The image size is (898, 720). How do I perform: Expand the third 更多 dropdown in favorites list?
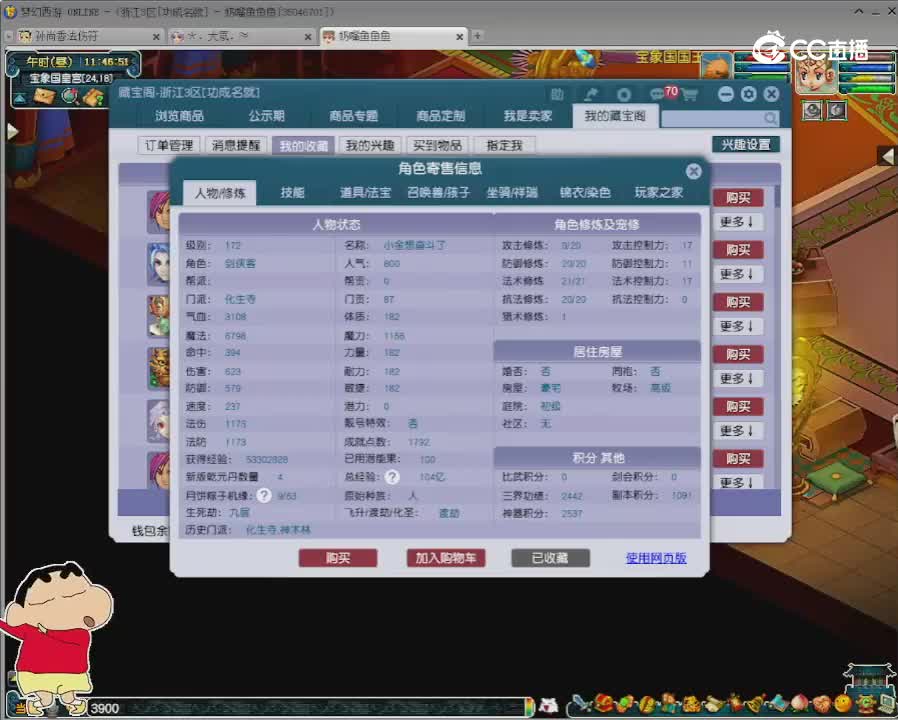coord(738,326)
